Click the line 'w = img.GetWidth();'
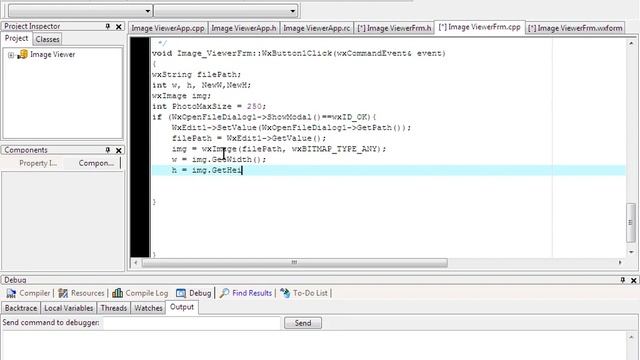The image size is (640, 360). pyautogui.click(x=219, y=160)
